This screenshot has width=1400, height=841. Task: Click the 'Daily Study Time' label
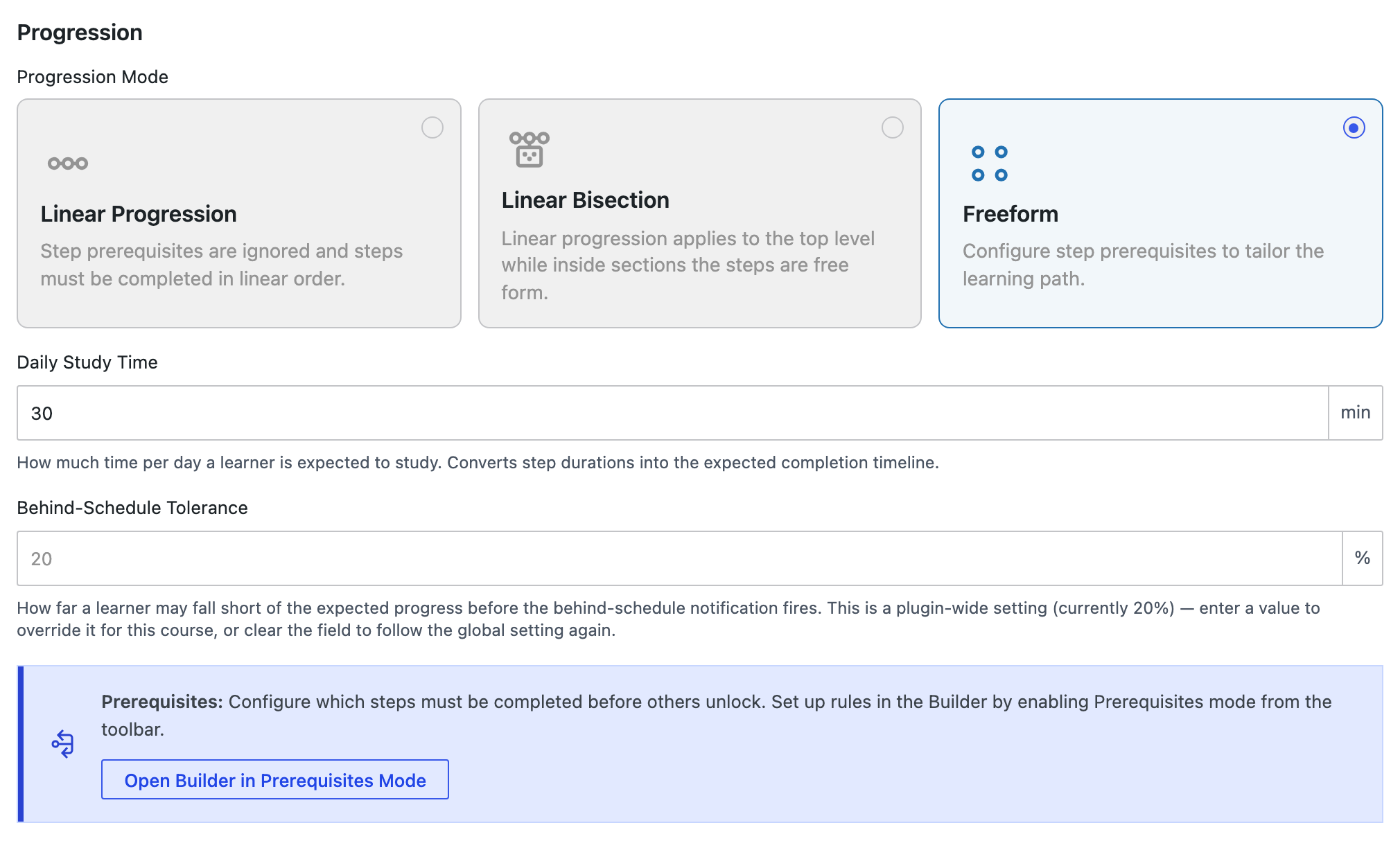(x=87, y=362)
